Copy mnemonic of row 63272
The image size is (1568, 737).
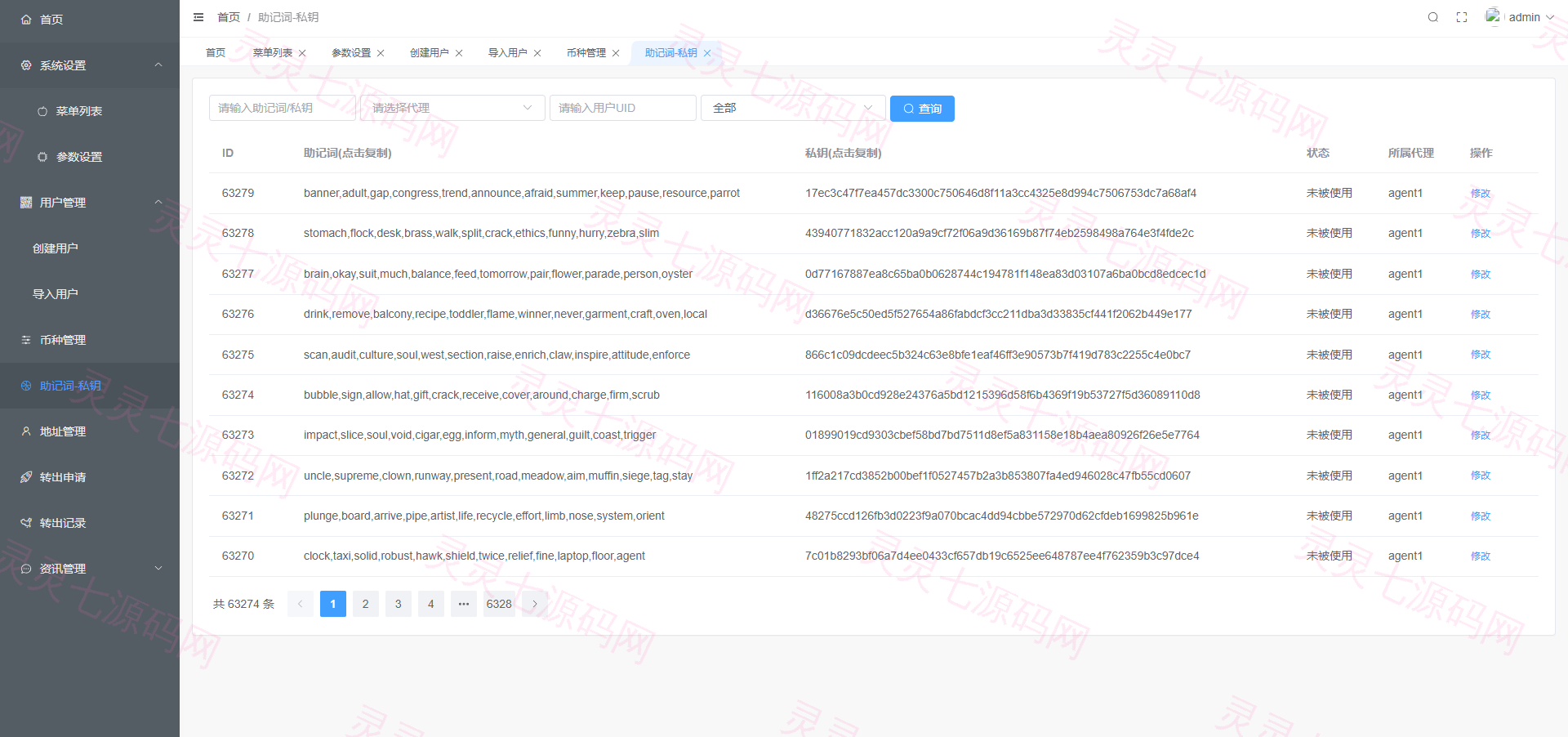498,476
